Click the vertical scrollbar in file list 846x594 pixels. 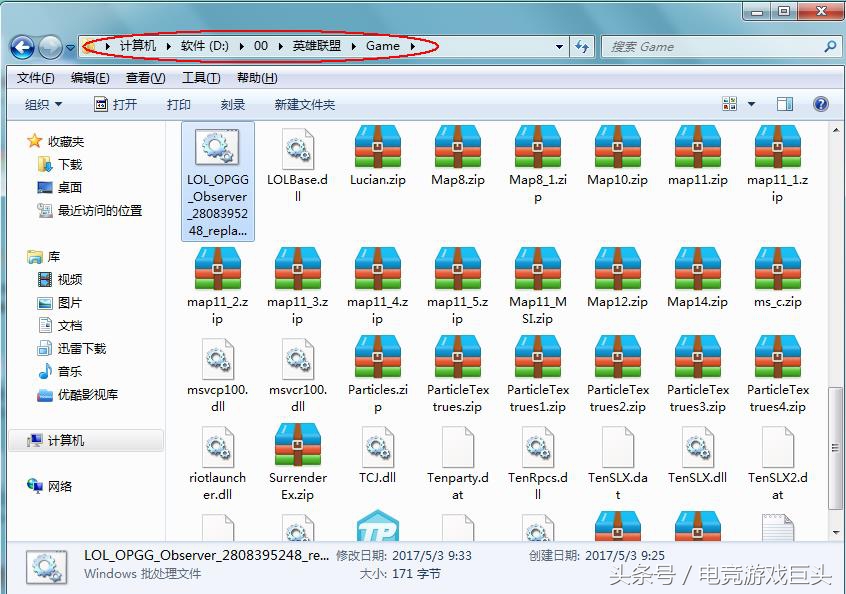[836, 300]
